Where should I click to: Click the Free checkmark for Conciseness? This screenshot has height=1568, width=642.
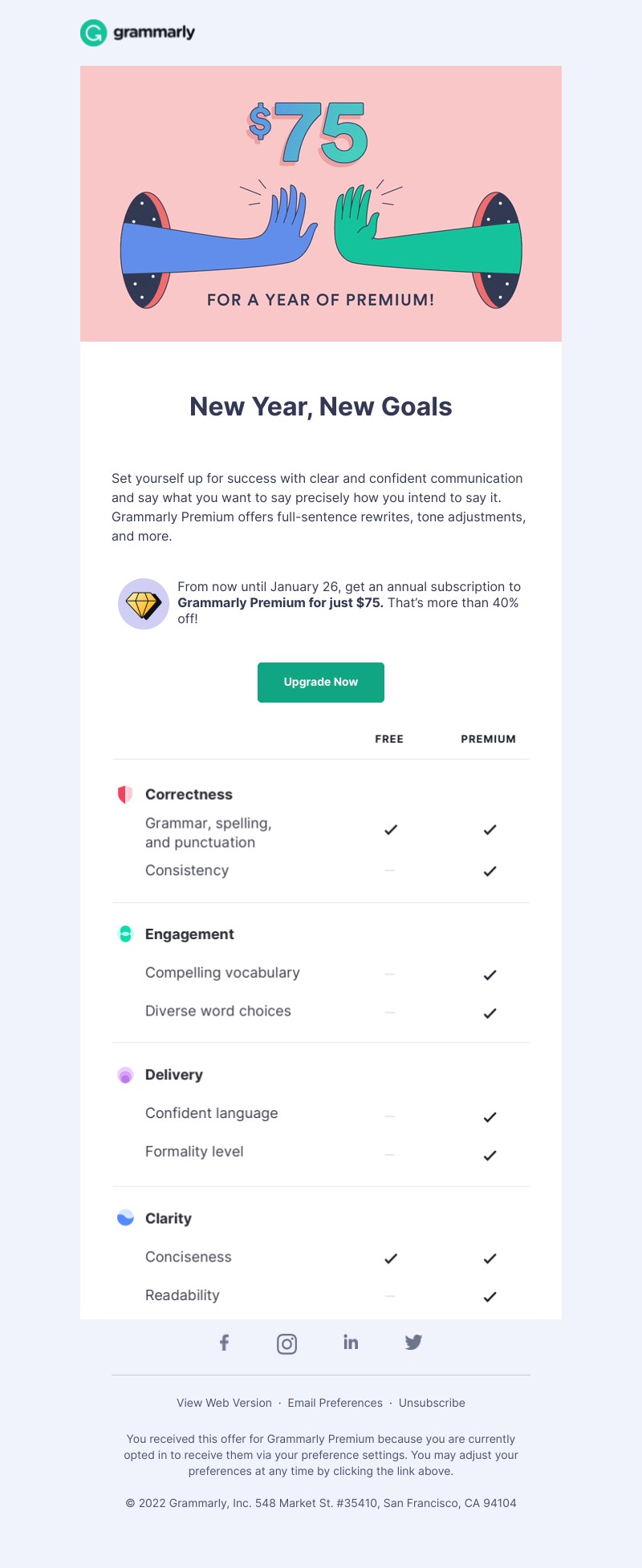point(391,1258)
